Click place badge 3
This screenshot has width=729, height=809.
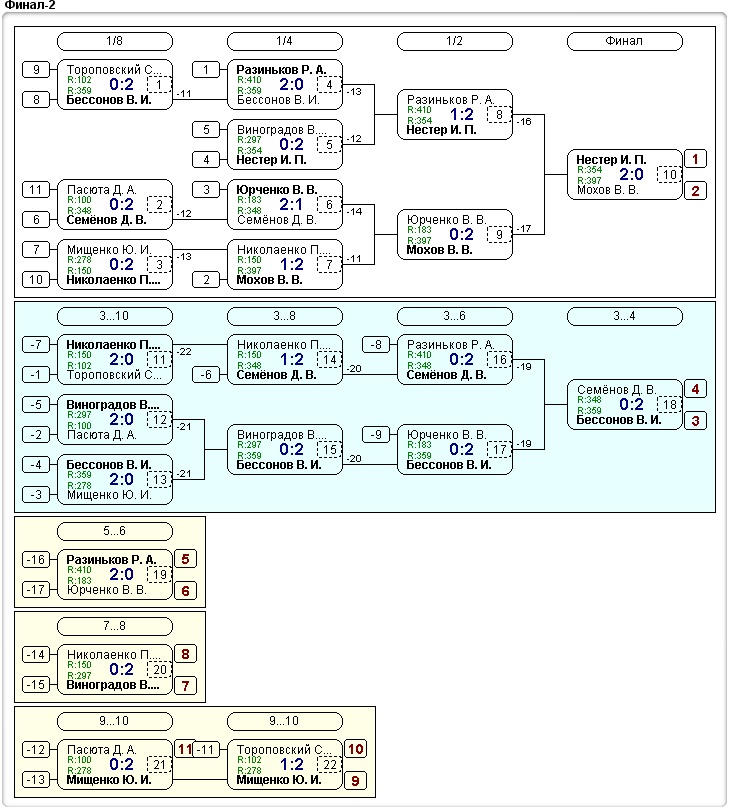point(695,421)
